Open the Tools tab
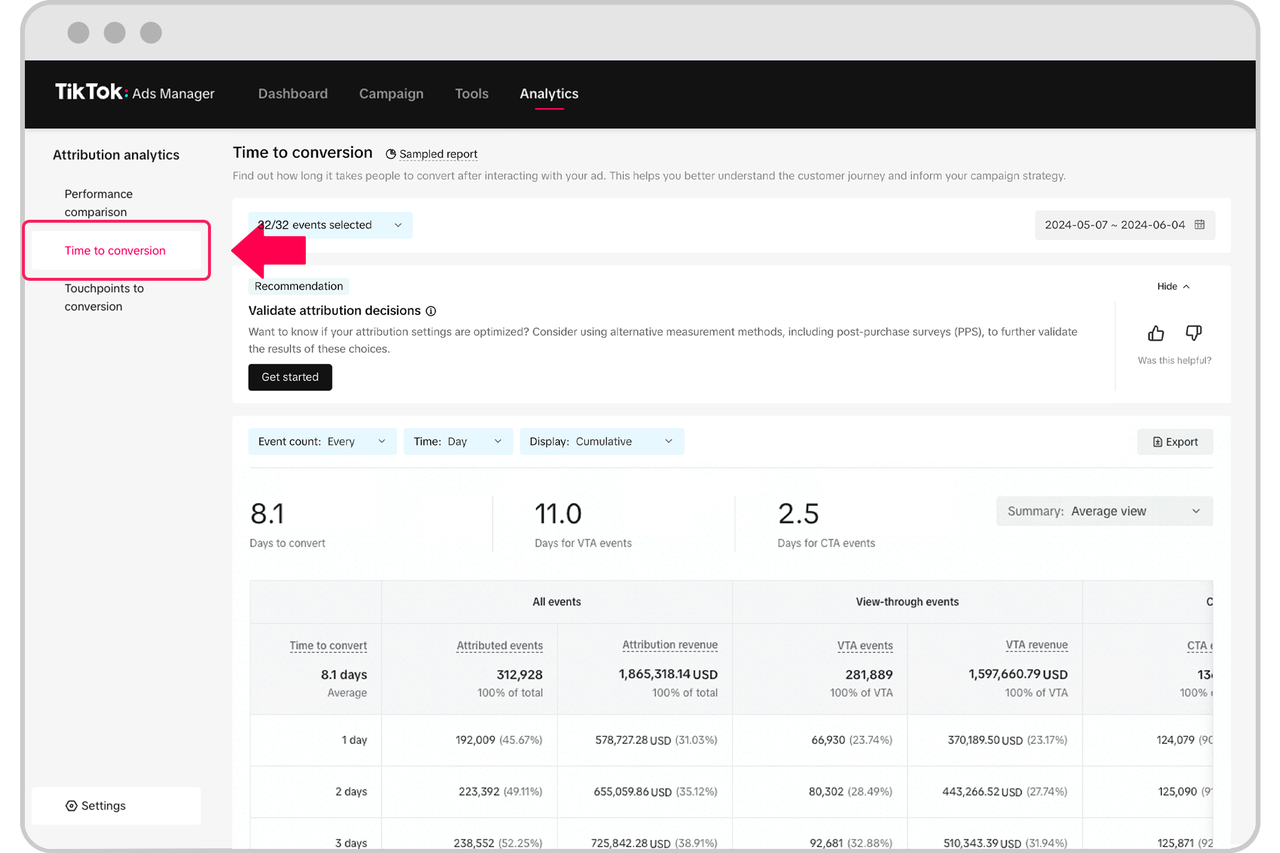This screenshot has width=1280, height=853. click(x=472, y=93)
